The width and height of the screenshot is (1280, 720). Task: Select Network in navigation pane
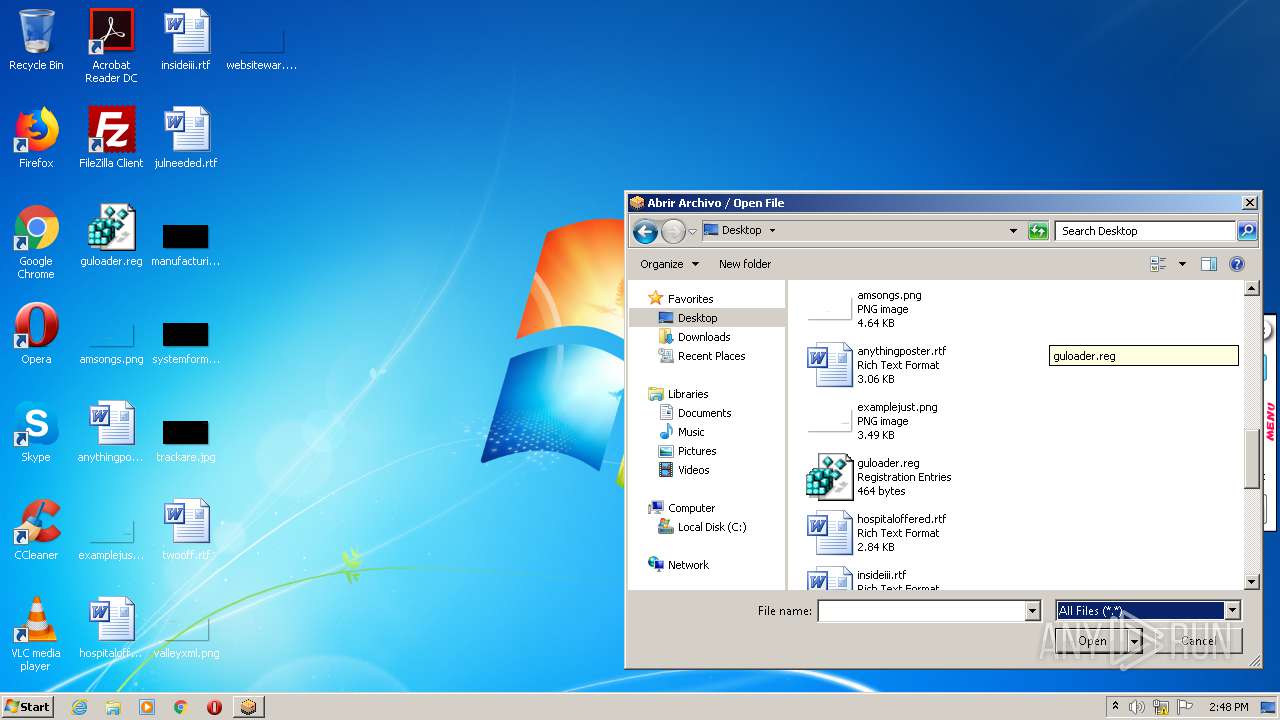(x=688, y=565)
